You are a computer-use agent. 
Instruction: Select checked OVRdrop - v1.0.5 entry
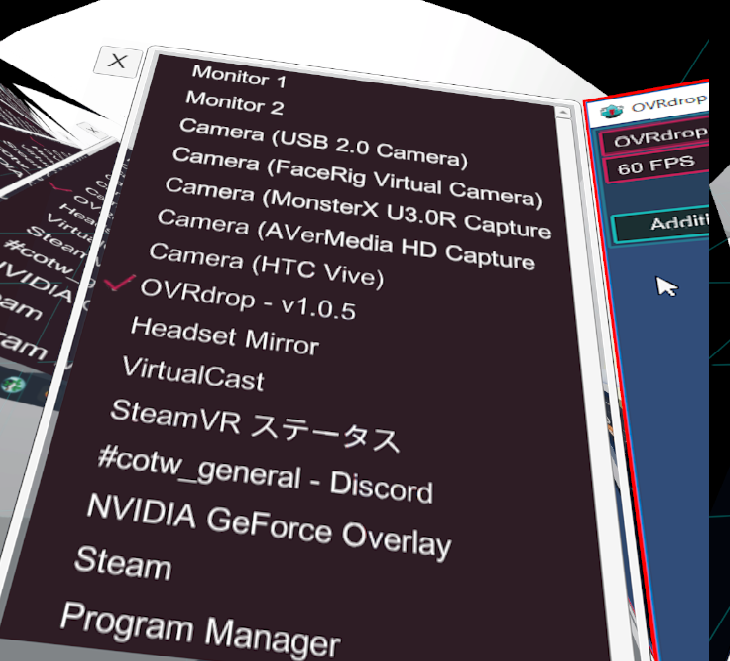(248, 300)
